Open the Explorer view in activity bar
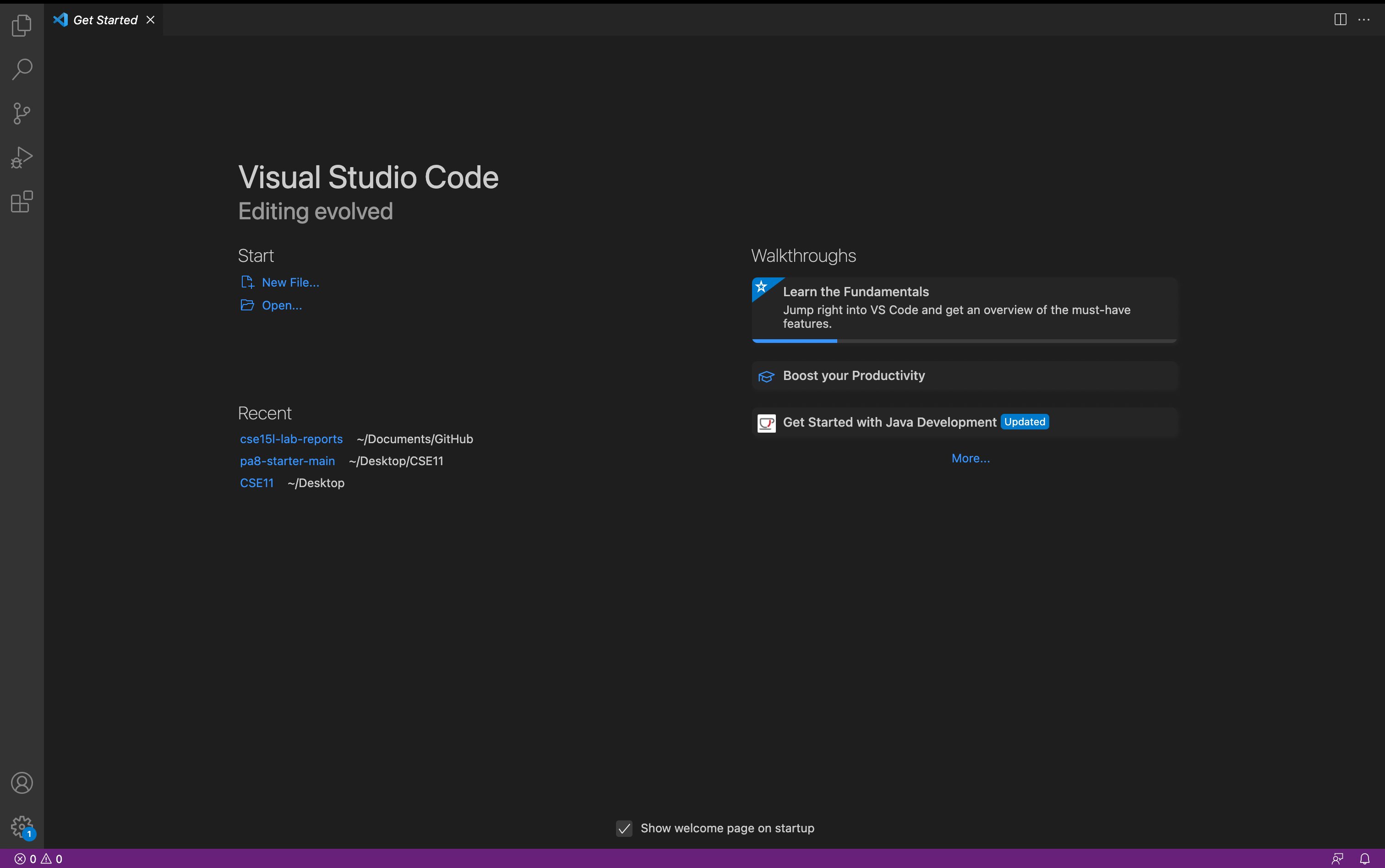Screen dimensions: 1385x868 (x=22, y=25)
